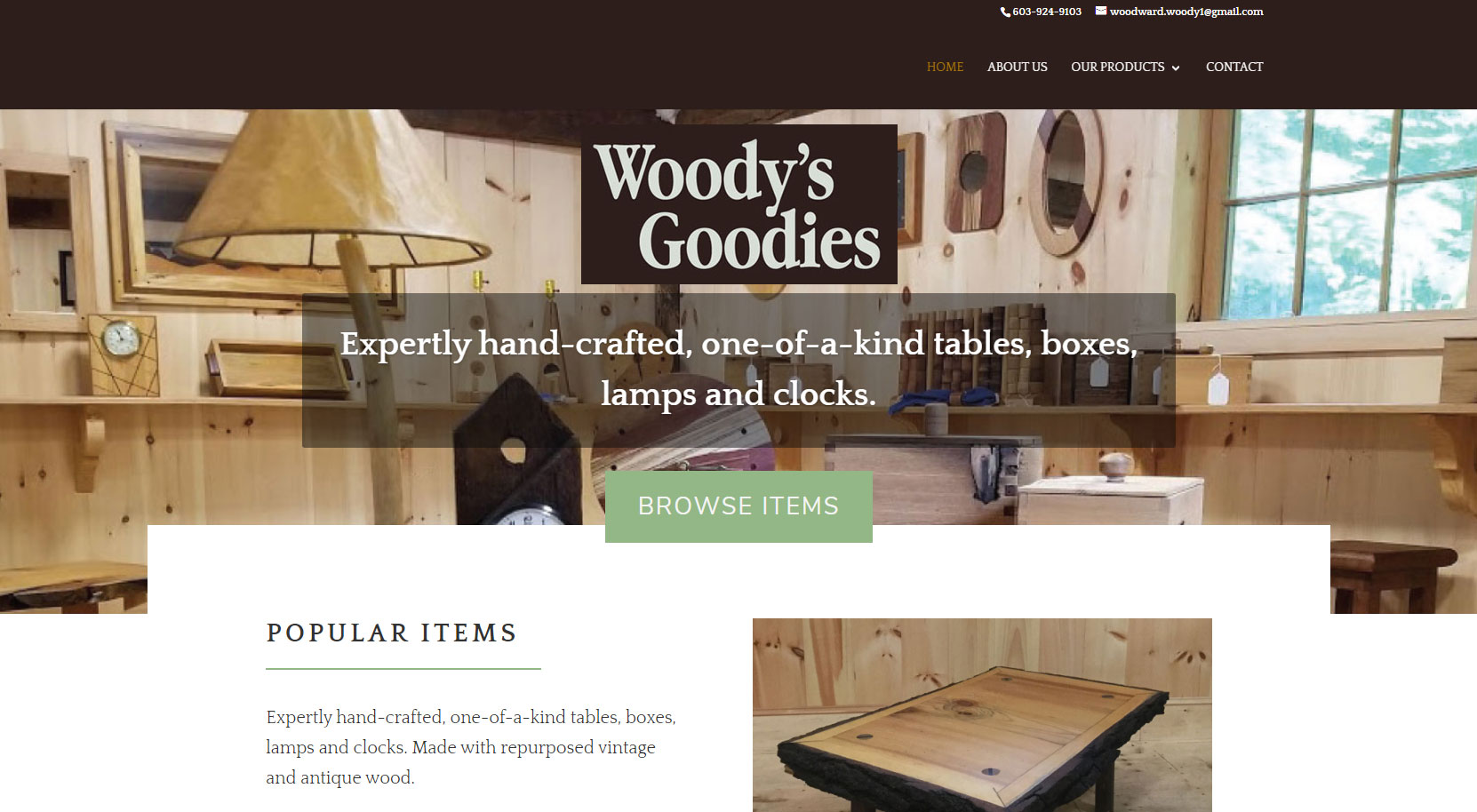Open the Our Products menu
The height and width of the screenshot is (812, 1477).
[x=1118, y=67]
